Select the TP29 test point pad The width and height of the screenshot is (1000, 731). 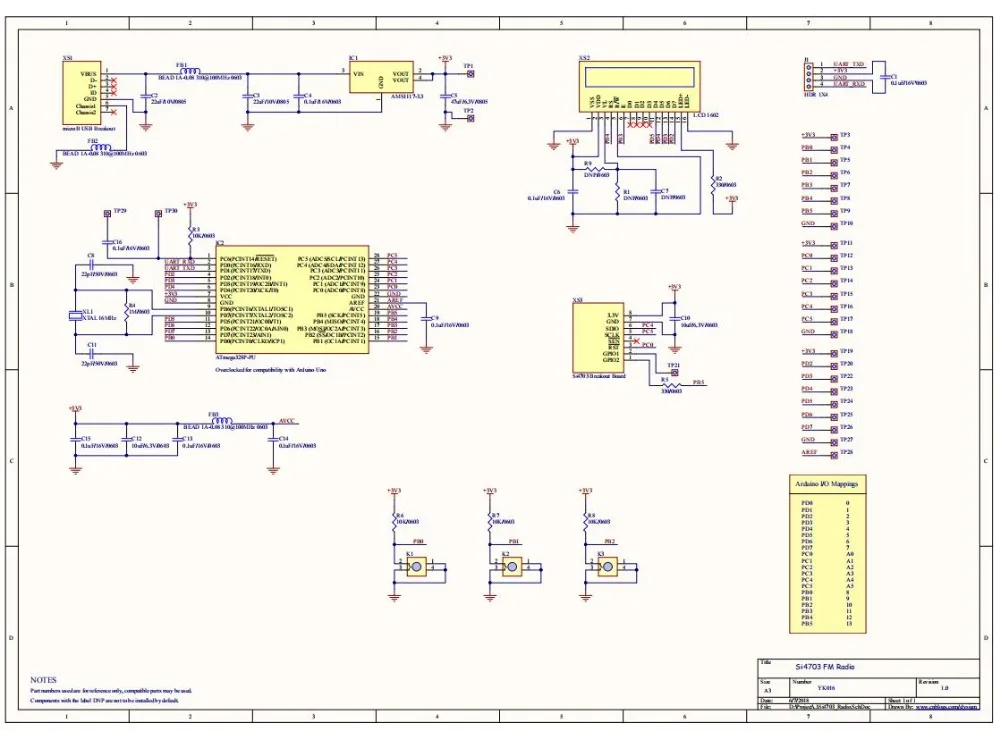[x=107, y=214]
